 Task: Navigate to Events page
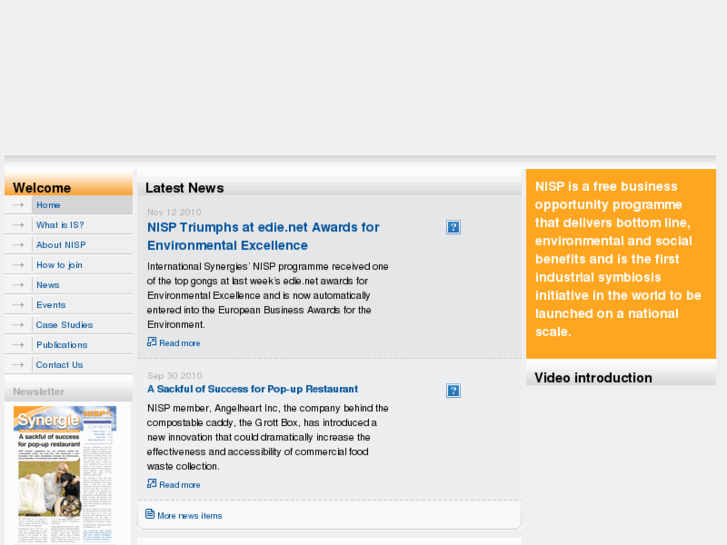[x=51, y=305]
